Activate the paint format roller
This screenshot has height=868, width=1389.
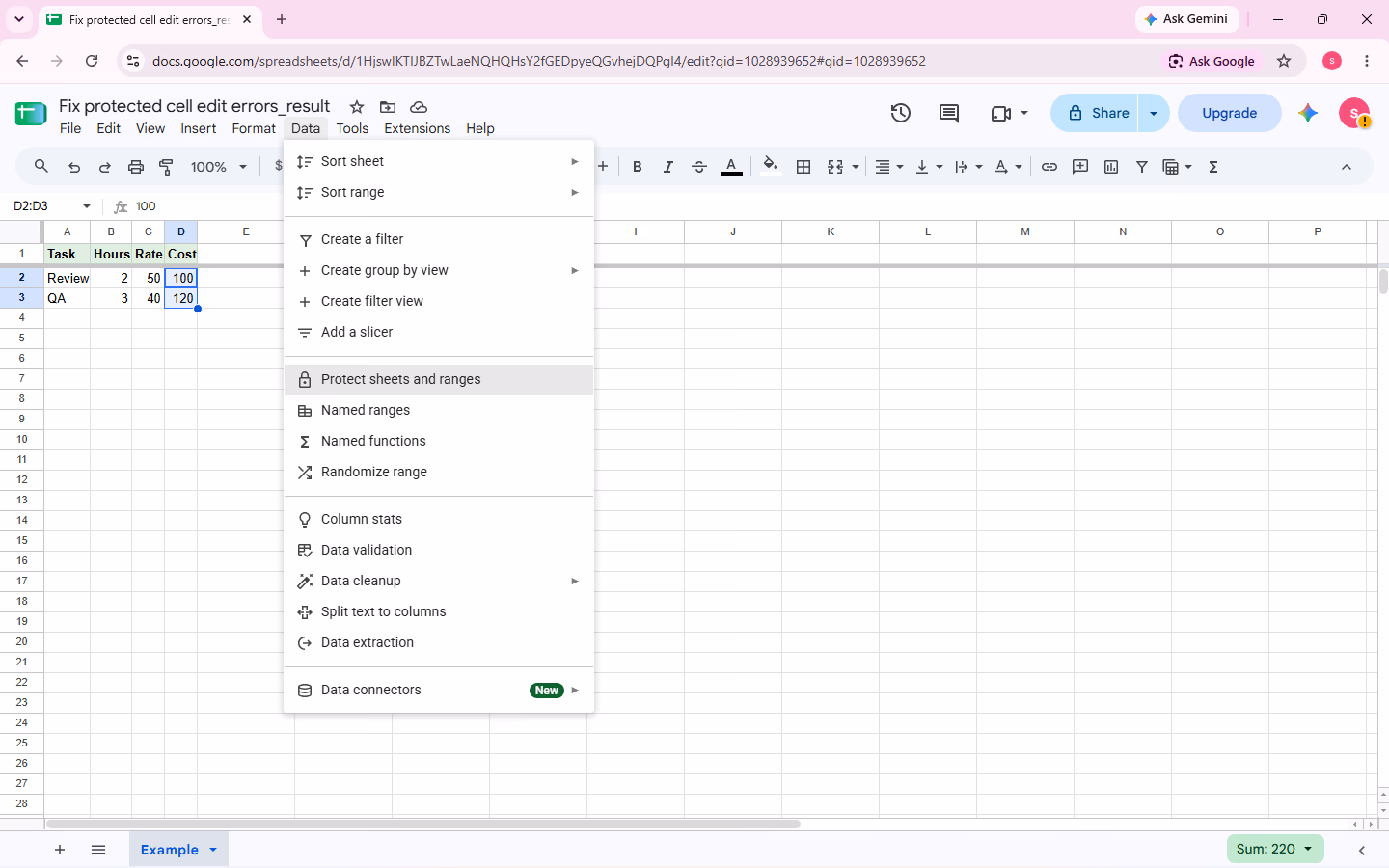[x=167, y=167]
